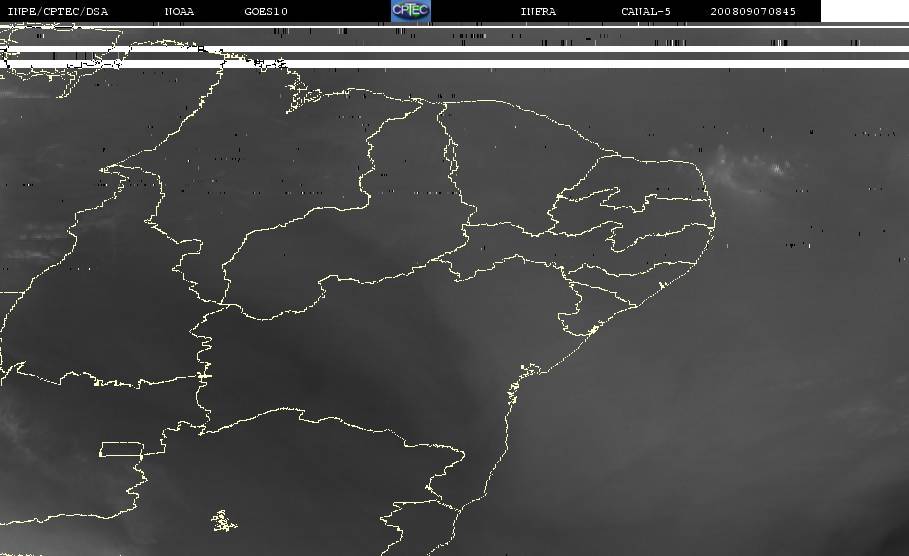The height and width of the screenshot is (556, 909).
Task: Click the GOES10 satellite label
Action: tap(266, 12)
